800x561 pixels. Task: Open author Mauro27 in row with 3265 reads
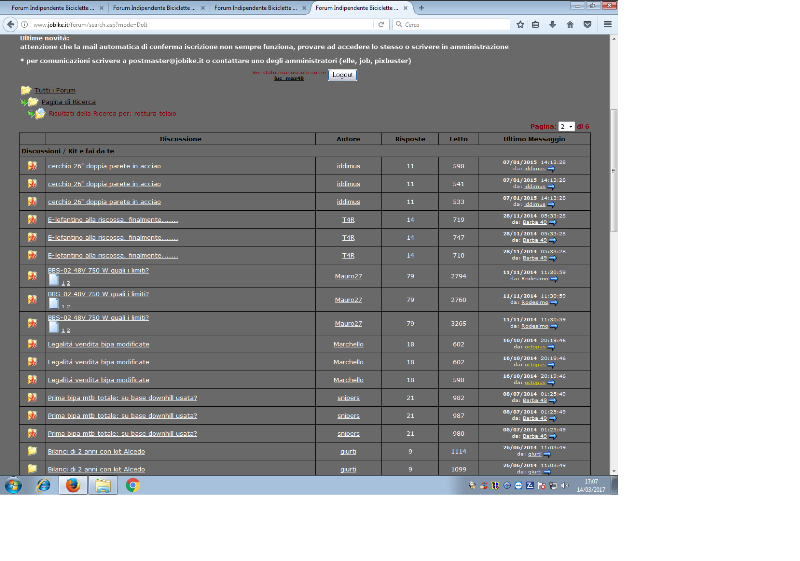tap(348, 323)
